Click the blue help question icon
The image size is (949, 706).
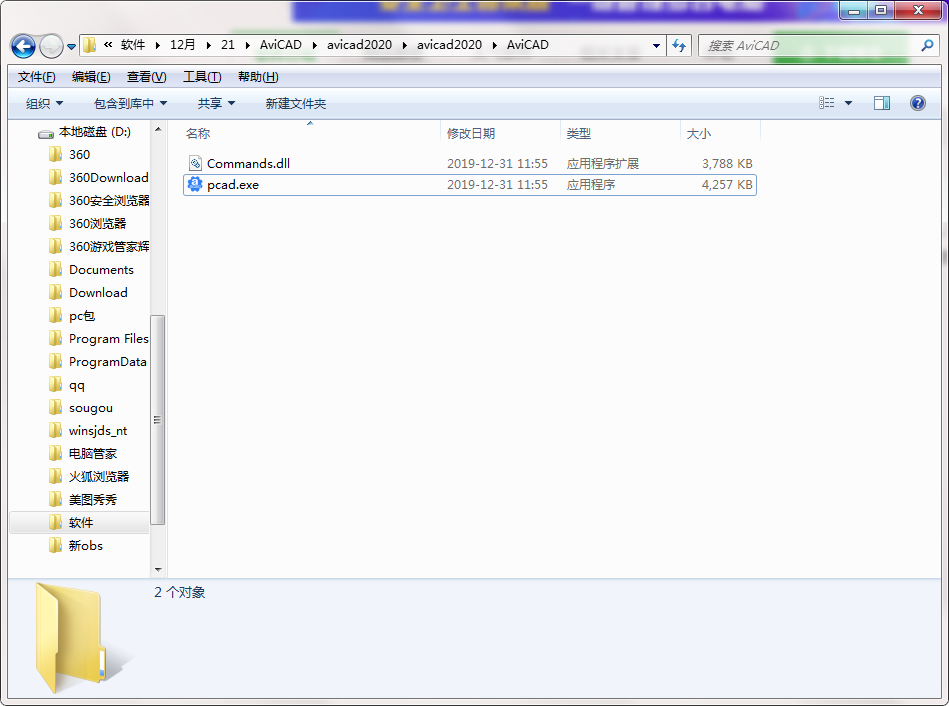tap(918, 103)
